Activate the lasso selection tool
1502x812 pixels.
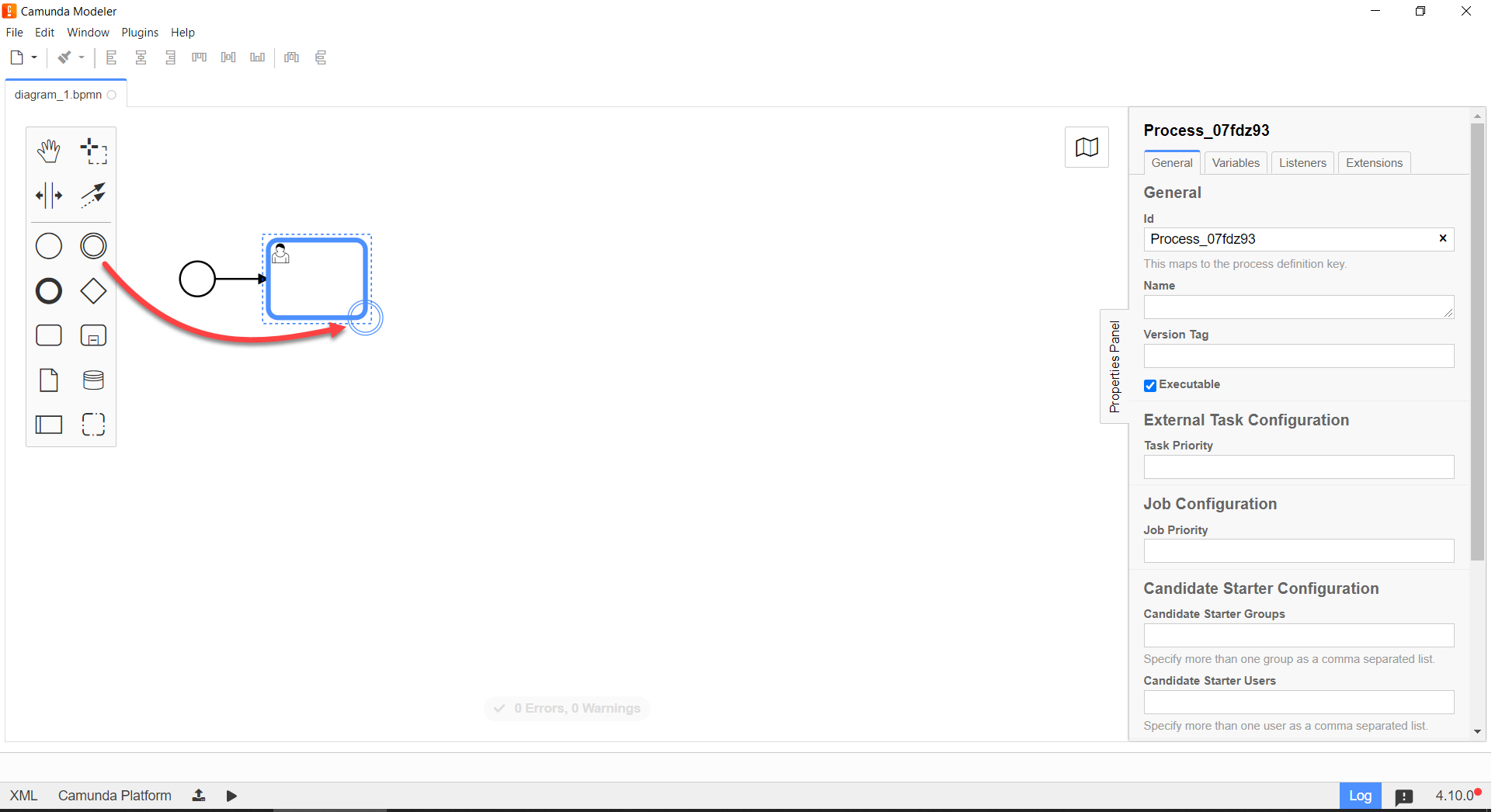coord(93,151)
